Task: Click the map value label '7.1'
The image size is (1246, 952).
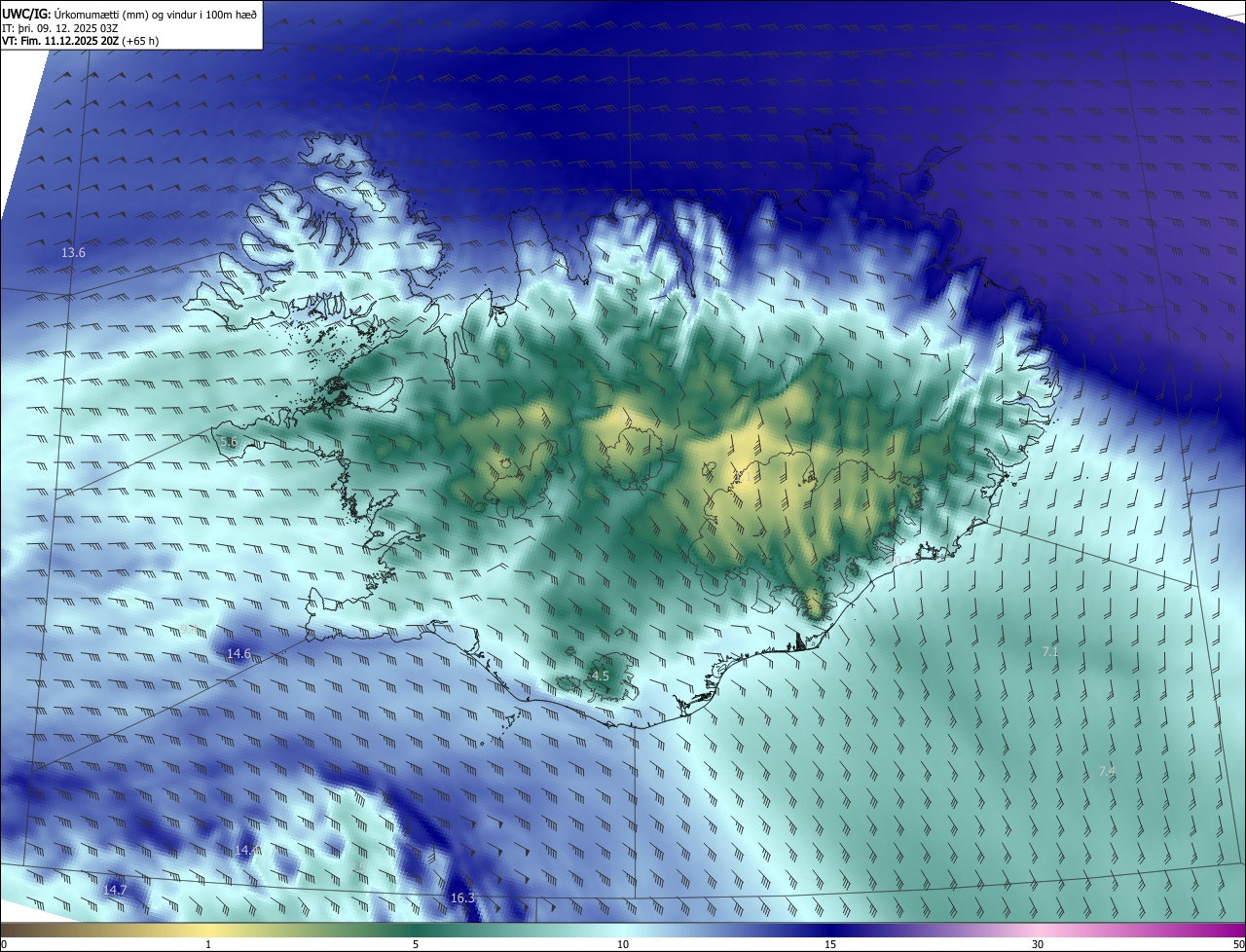Action: point(1050,651)
